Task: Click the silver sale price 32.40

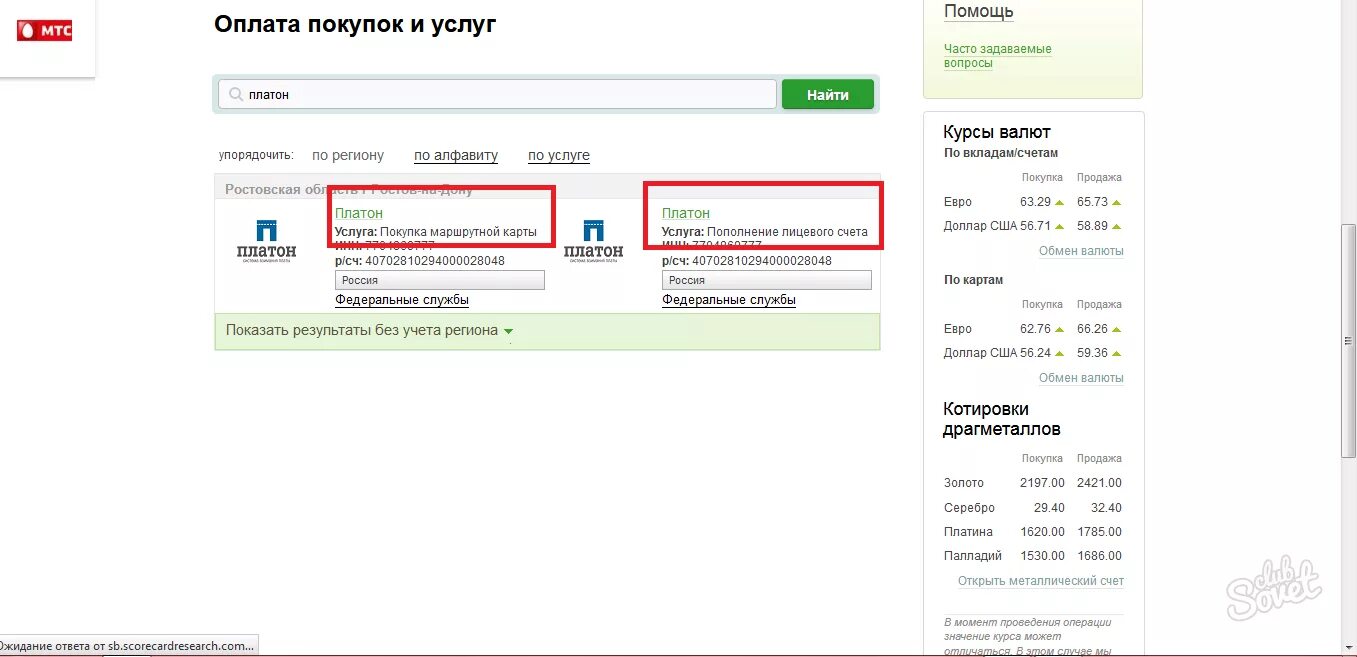Action: coord(1105,508)
